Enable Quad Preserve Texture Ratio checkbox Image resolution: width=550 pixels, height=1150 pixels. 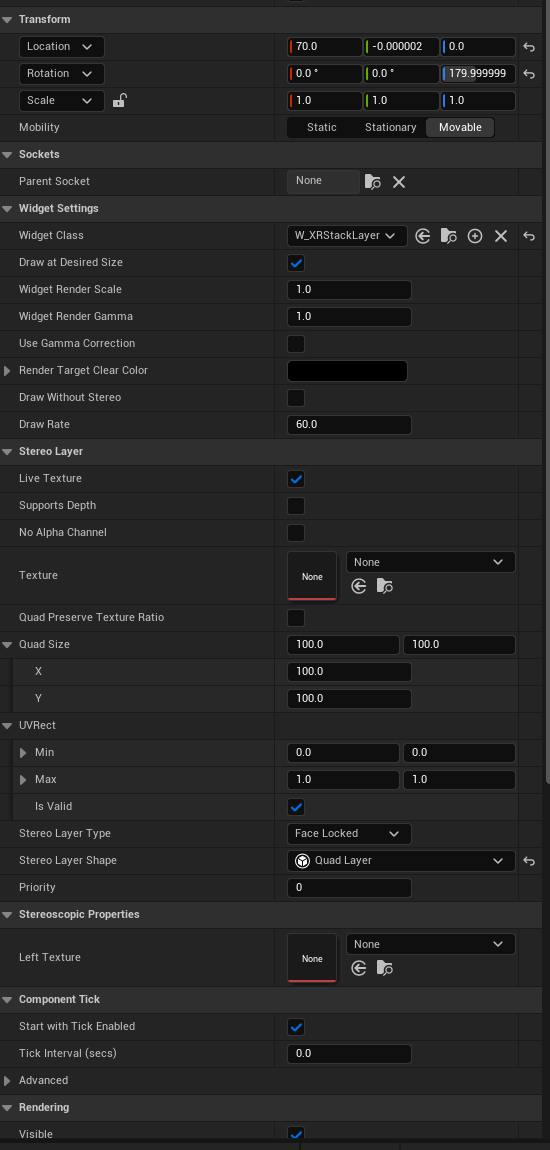(x=296, y=618)
